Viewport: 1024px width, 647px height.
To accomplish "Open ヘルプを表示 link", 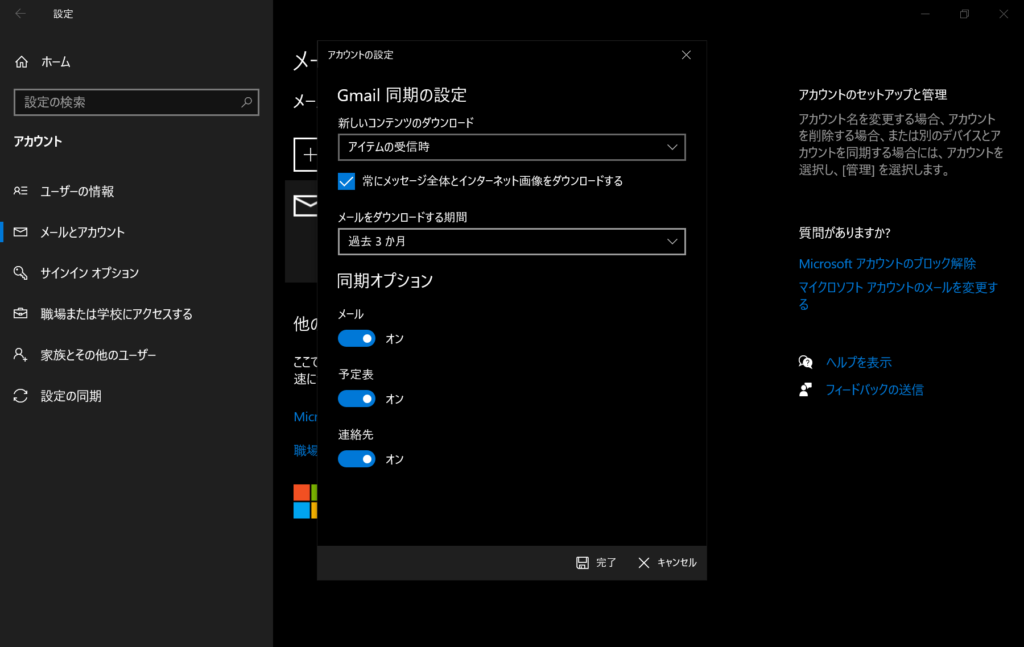I will point(858,362).
